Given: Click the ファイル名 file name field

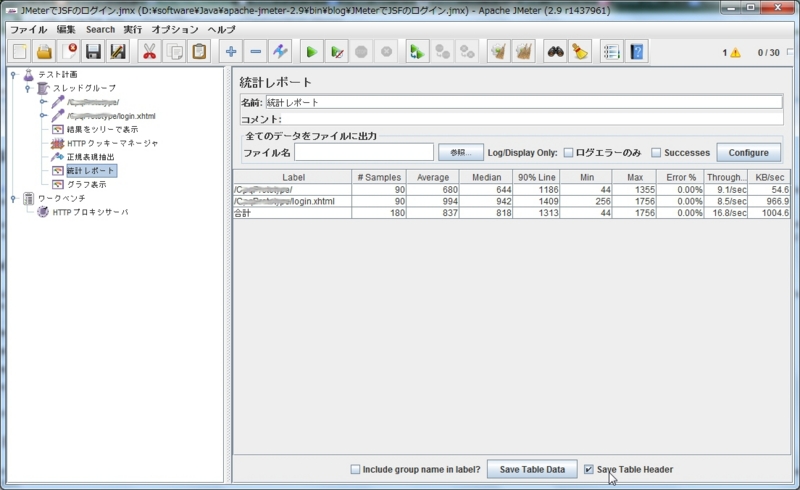Looking at the screenshot, I should 364,152.
